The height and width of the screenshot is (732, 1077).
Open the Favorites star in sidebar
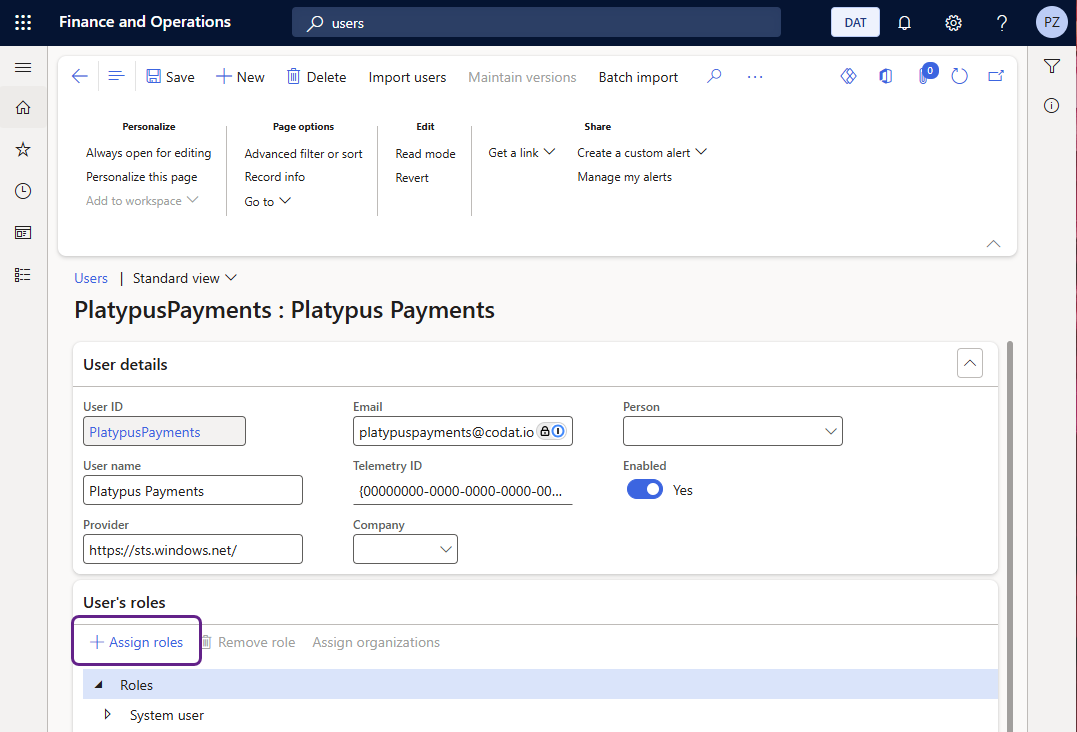tap(23, 149)
